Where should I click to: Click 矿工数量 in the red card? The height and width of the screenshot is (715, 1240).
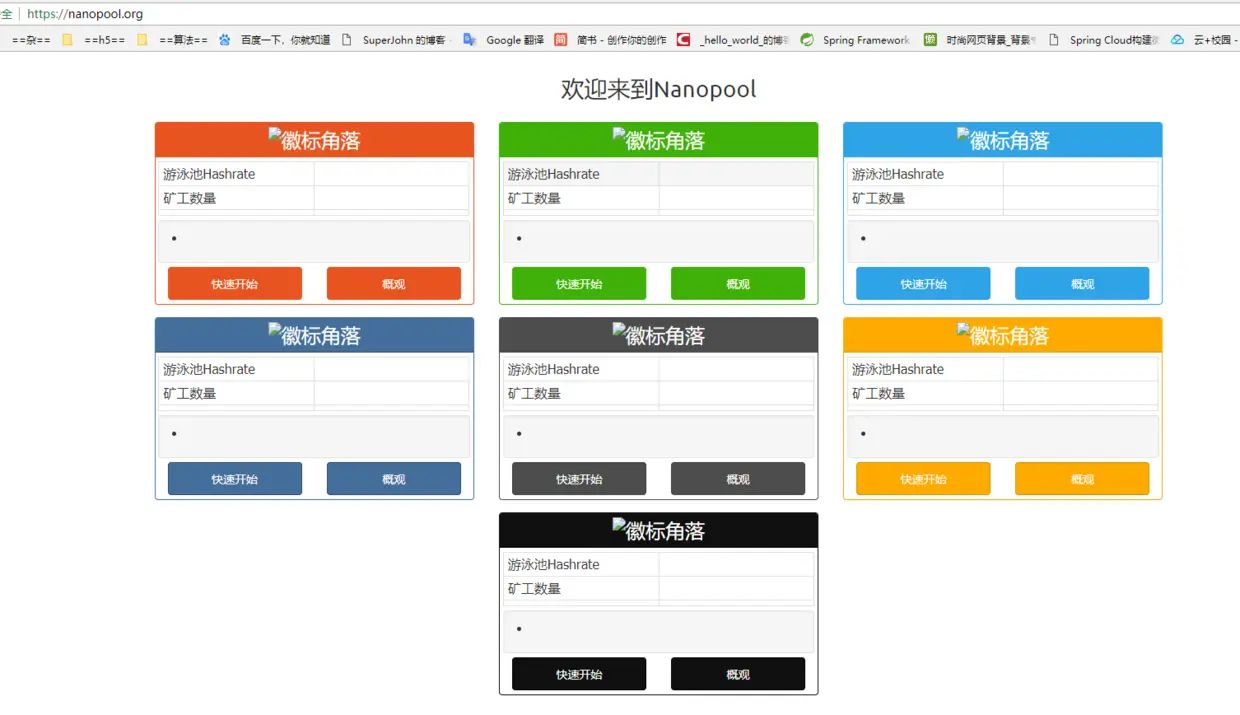tap(190, 198)
